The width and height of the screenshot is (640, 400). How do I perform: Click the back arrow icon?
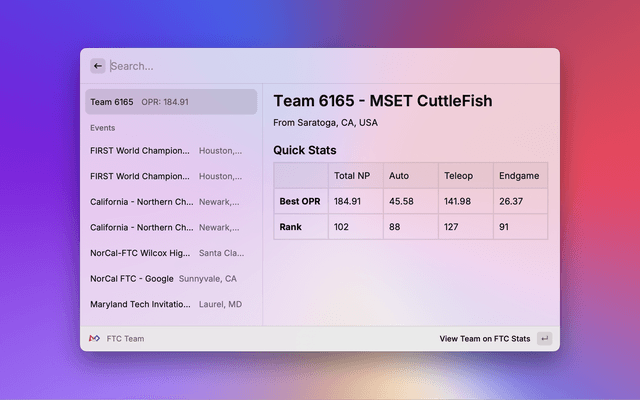tap(97, 66)
